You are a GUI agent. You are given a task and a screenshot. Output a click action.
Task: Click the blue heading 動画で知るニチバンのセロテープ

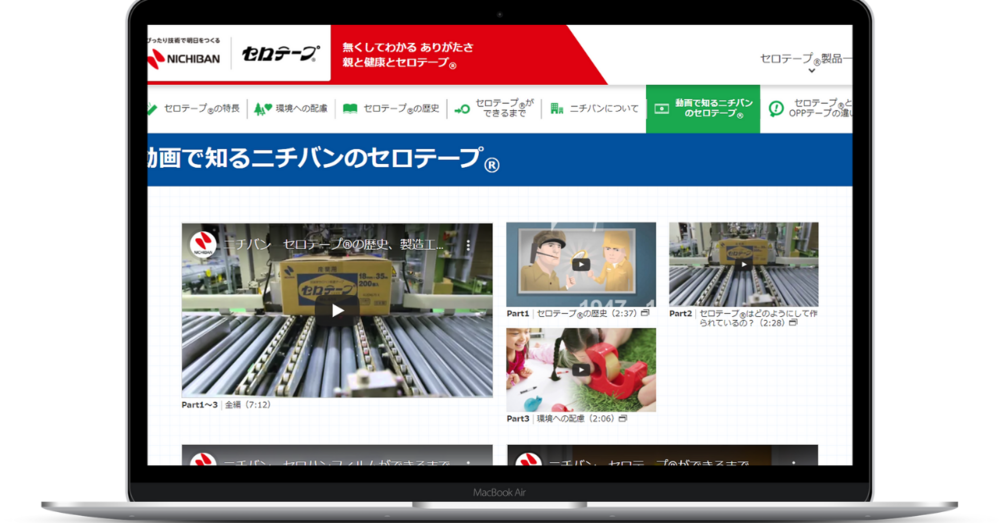click(324, 158)
